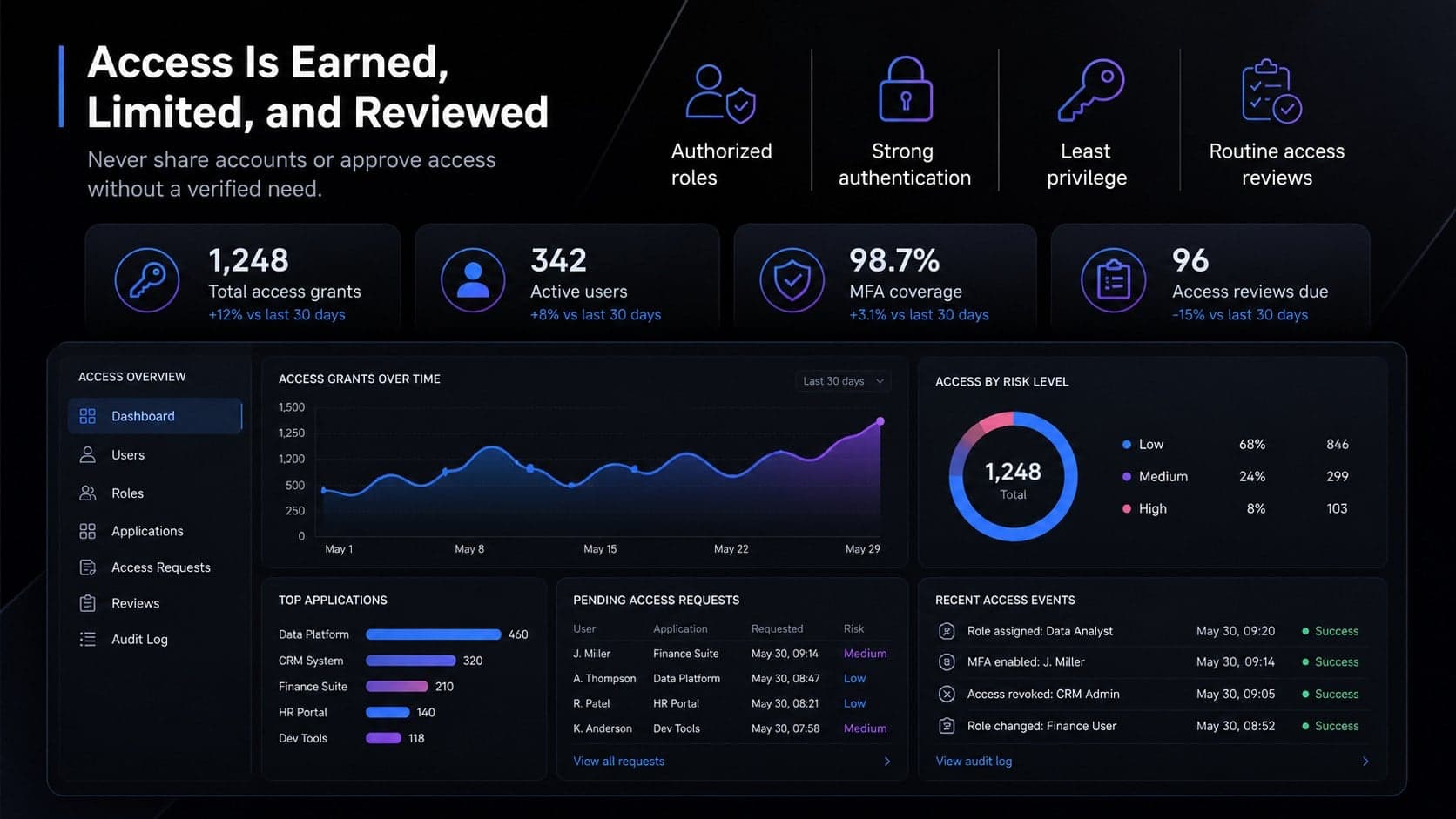Screen dimensions: 1456x819
Task: Click the Success status for Access revoked event
Action: pyautogui.click(x=1331, y=694)
